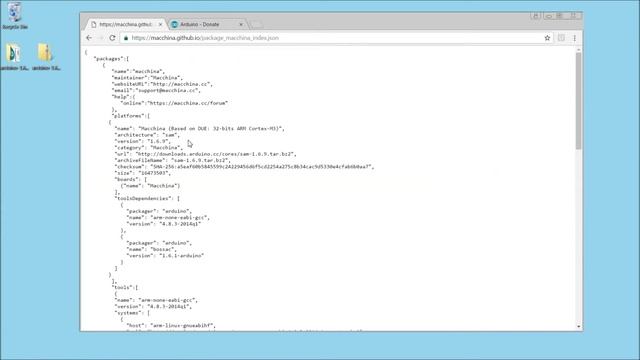
Task: Click the "maintainer":"Macchina" line
Action: pos(147,78)
